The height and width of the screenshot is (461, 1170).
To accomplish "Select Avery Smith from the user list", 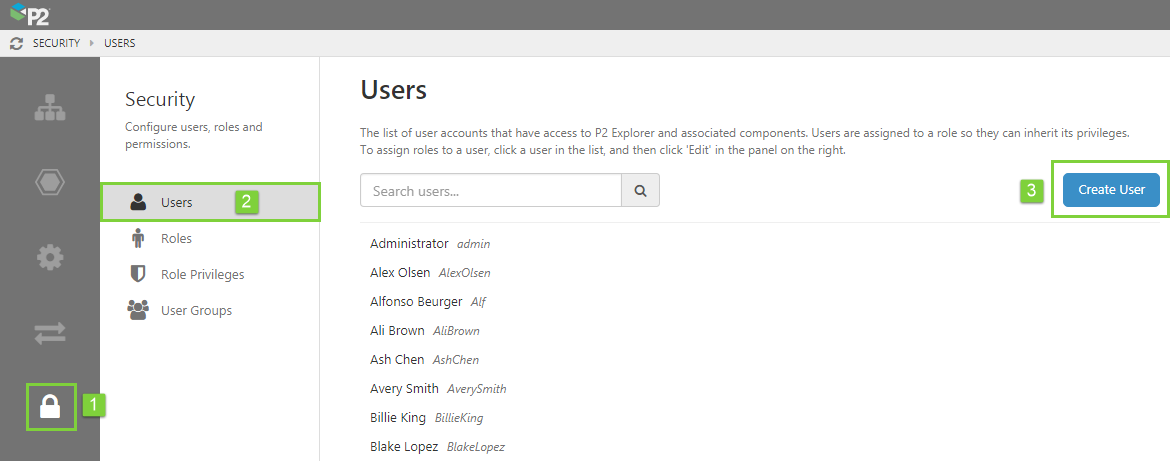I will [x=404, y=388].
